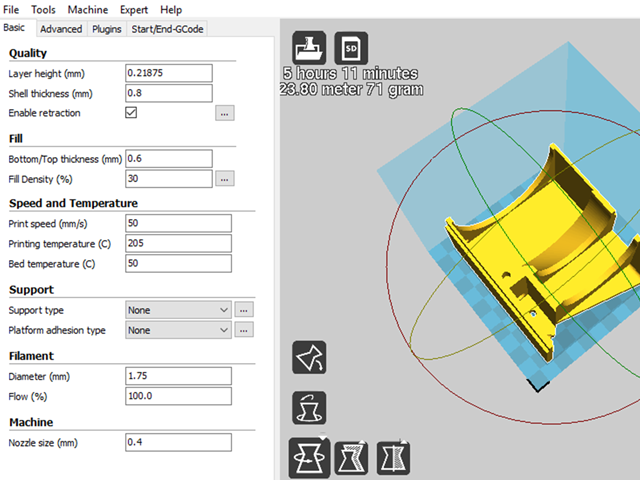This screenshot has height=480, width=640.
Task: Click the Nozzle size input field
Action: pyautogui.click(x=178, y=442)
